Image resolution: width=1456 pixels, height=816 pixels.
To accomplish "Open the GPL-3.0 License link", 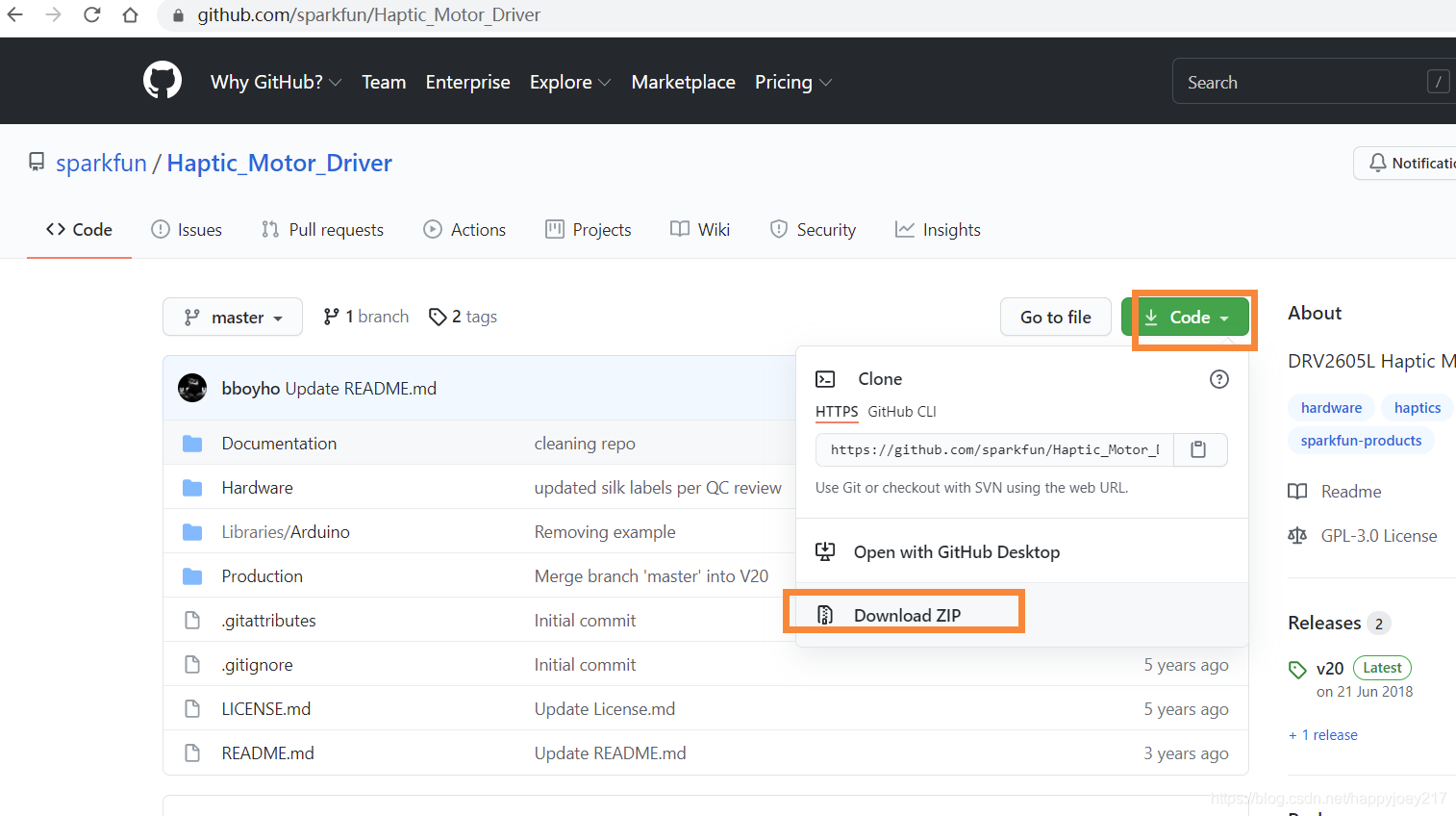I will click(x=1379, y=536).
